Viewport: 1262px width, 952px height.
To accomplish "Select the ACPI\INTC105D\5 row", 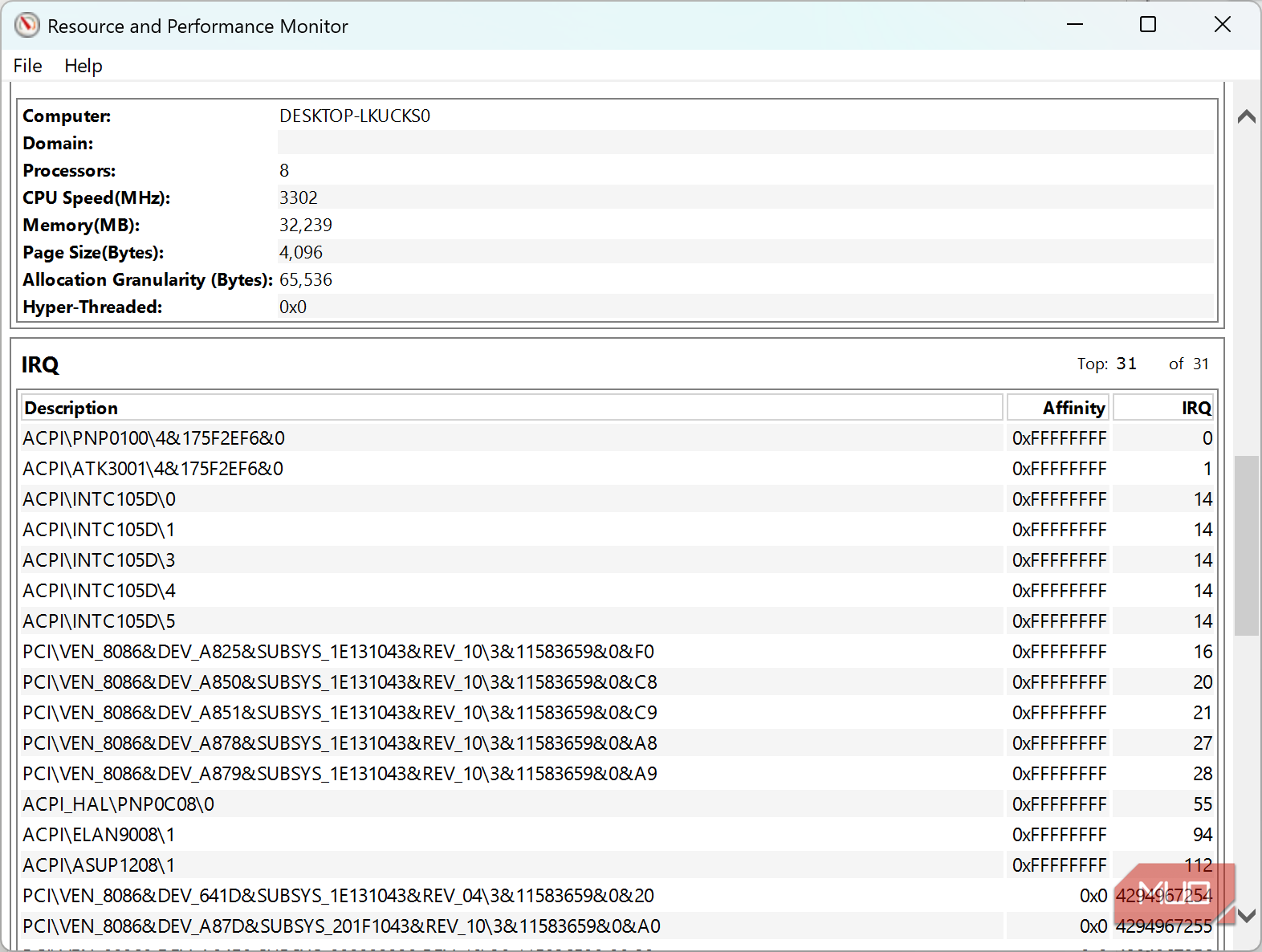I will point(617,621).
